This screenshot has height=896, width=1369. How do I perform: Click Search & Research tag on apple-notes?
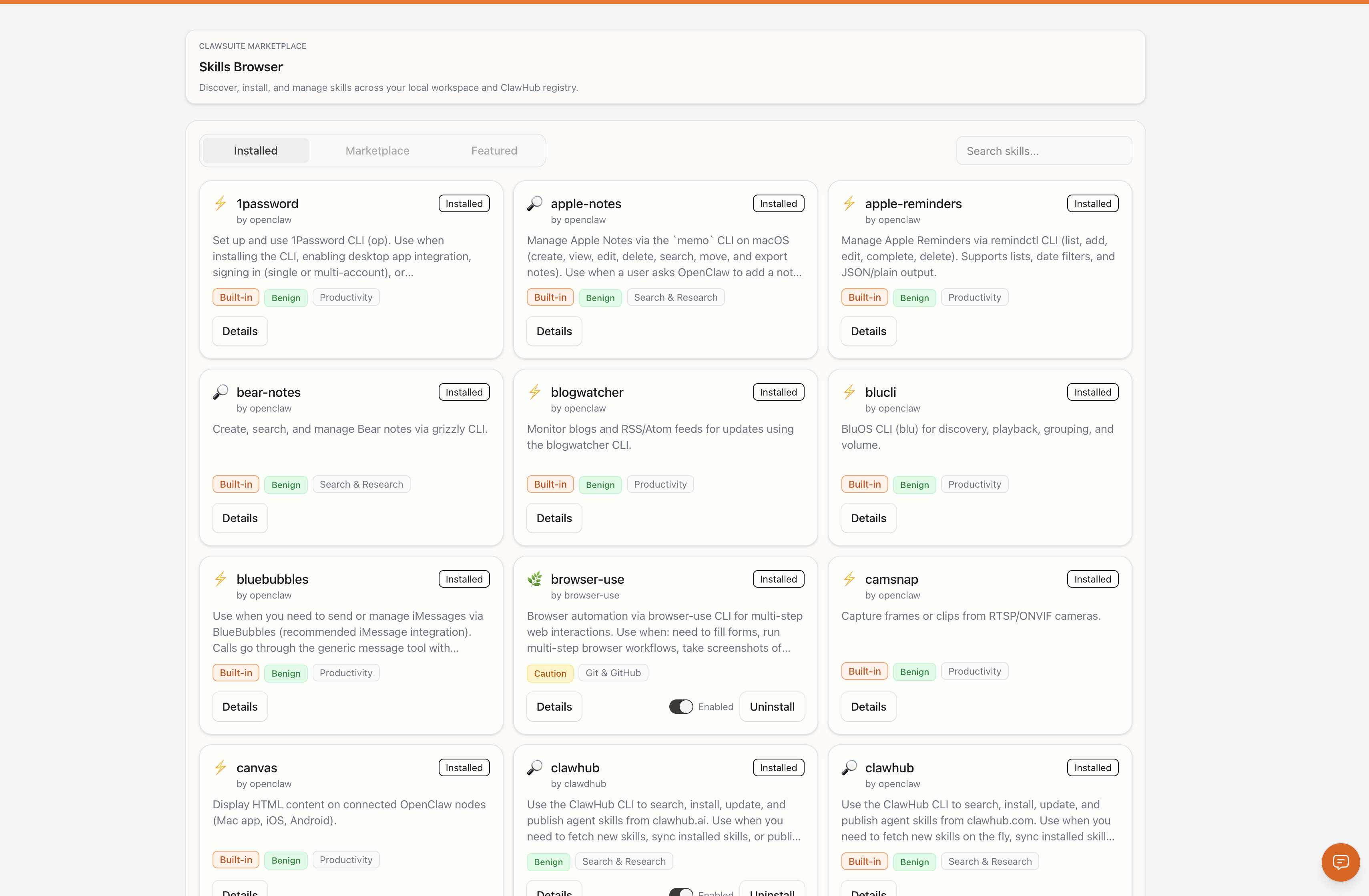676,297
